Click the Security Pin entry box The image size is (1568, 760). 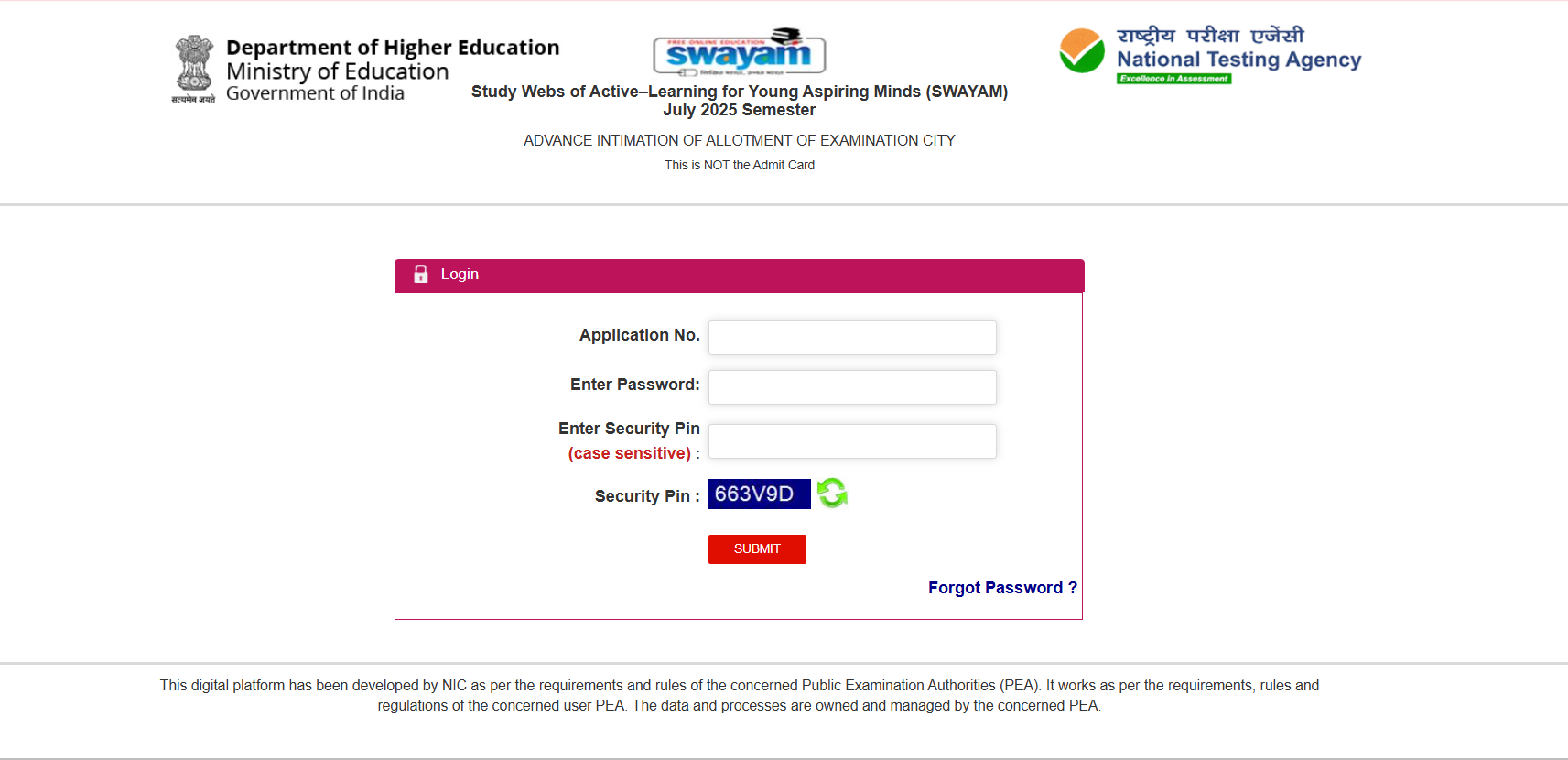[x=851, y=440]
